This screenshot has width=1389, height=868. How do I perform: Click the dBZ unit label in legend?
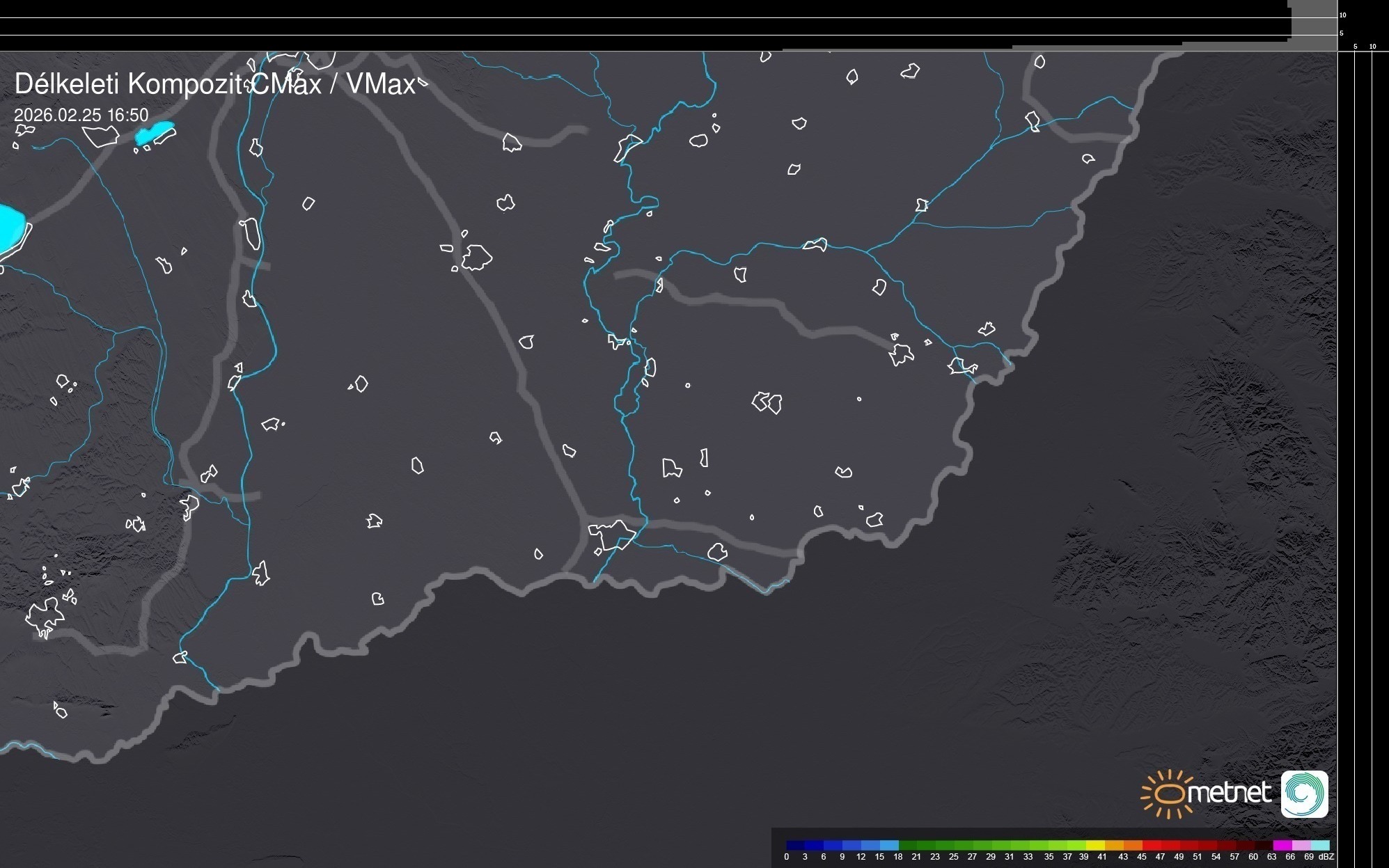(x=1326, y=857)
